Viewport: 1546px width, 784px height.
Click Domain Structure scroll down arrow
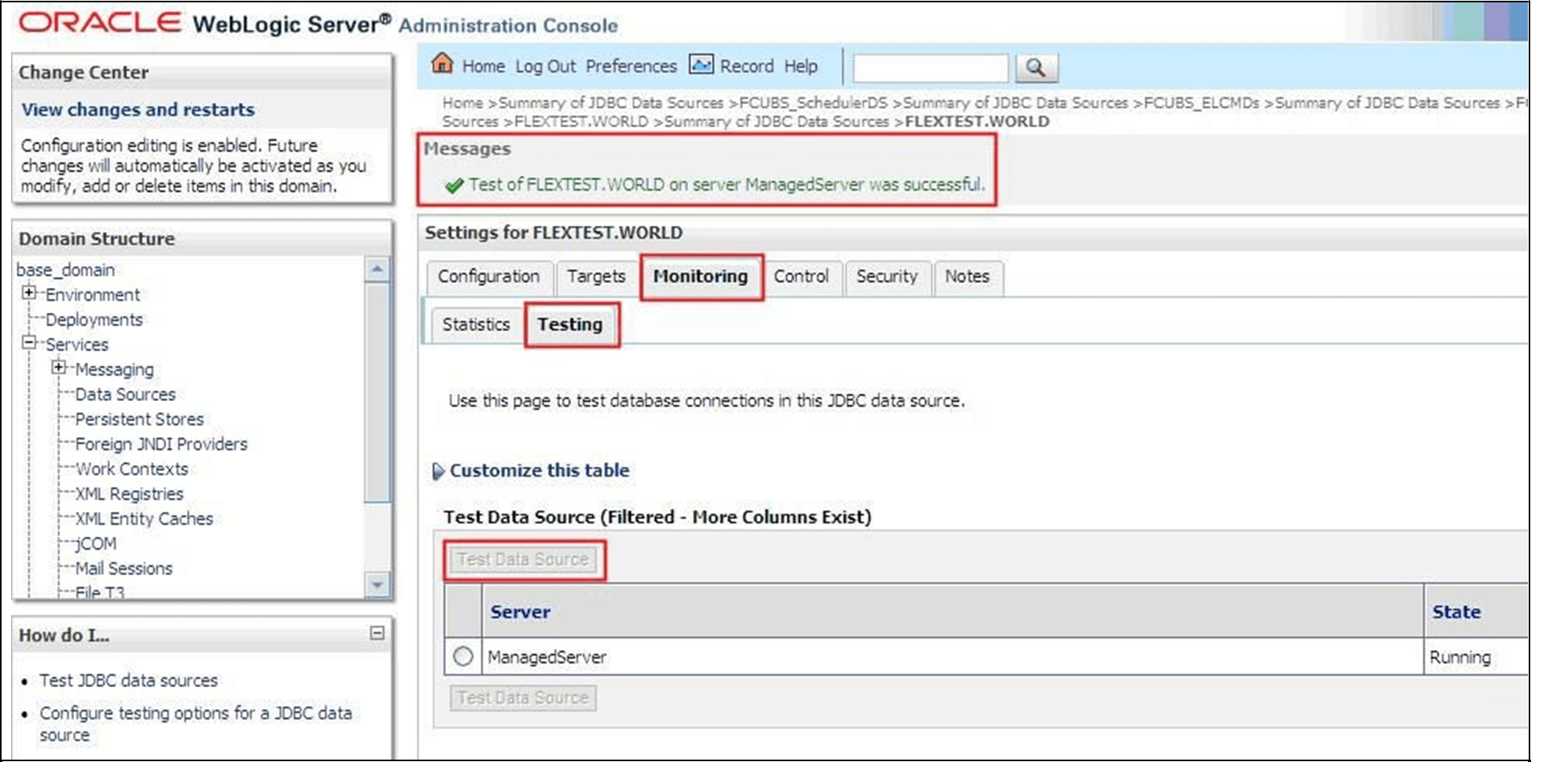point(377,585)
